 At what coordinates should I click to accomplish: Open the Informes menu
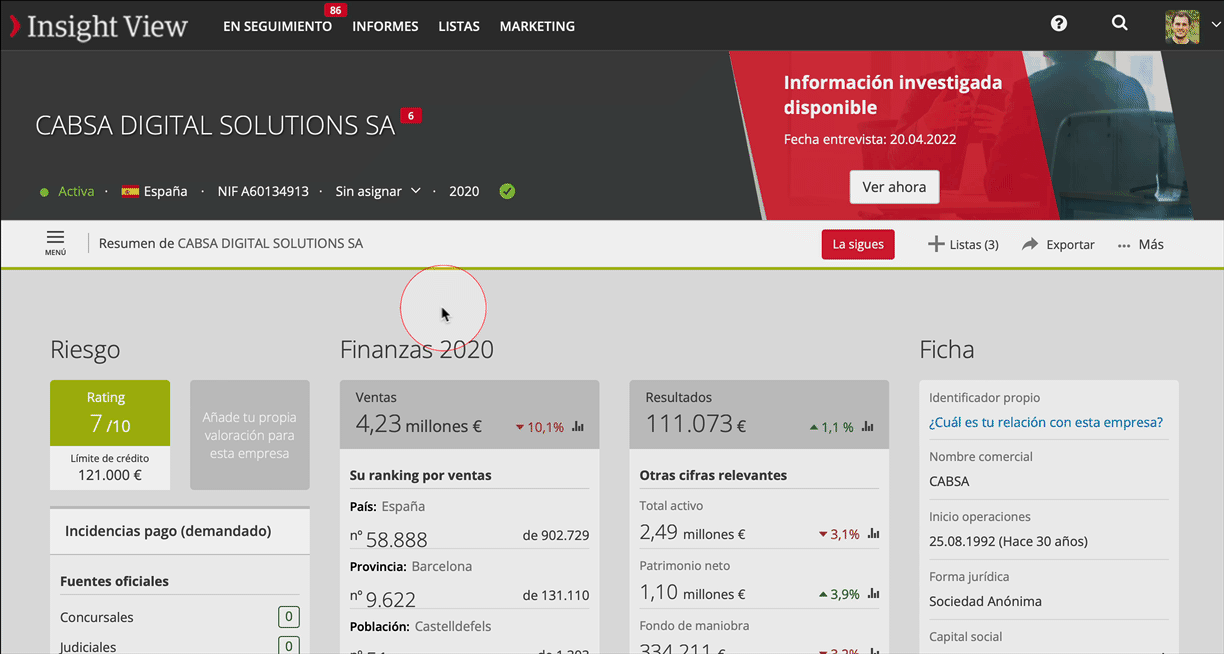coord(385,27)
